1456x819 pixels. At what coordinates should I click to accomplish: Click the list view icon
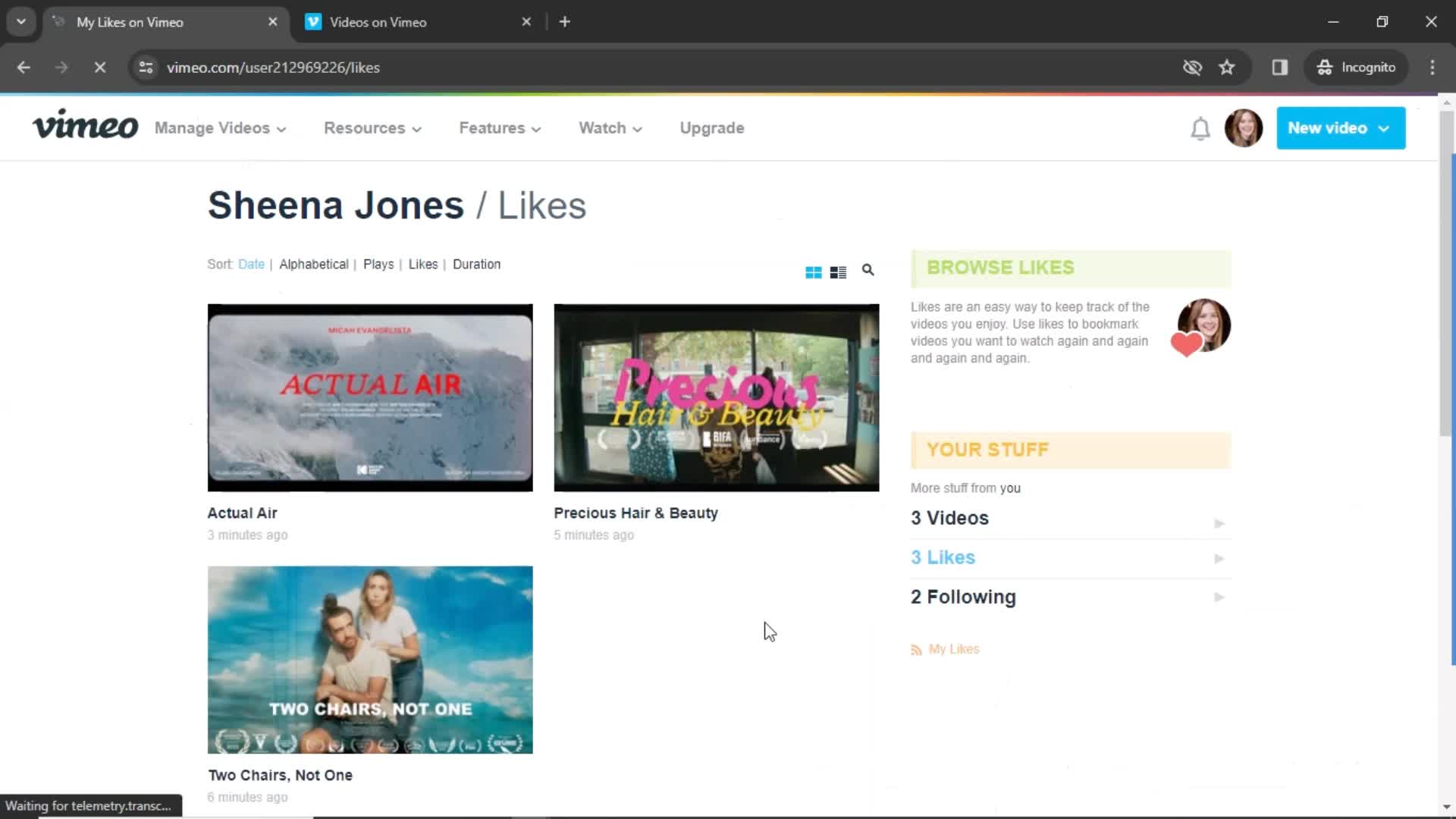pos(838,271)
